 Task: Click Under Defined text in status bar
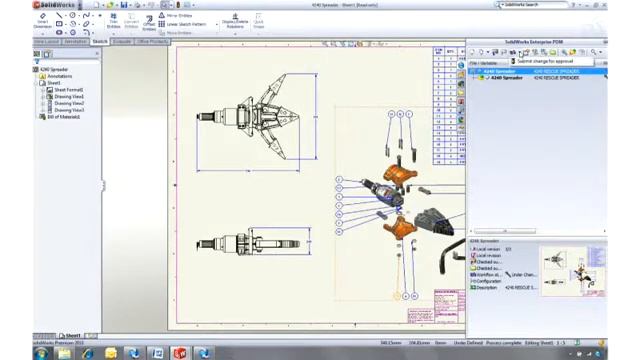tap(468, 343)
